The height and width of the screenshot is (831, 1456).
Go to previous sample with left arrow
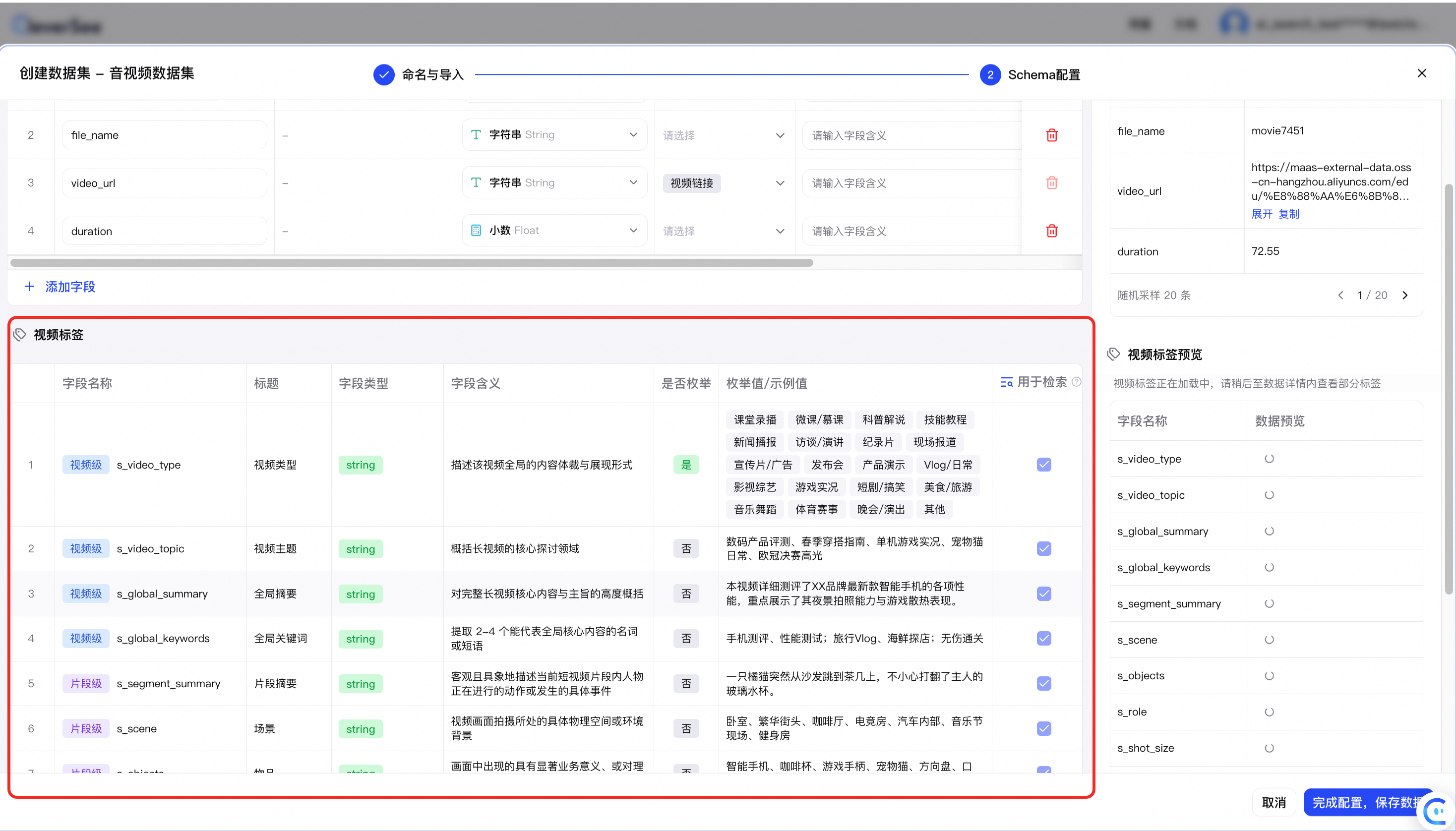(1341, 295)
